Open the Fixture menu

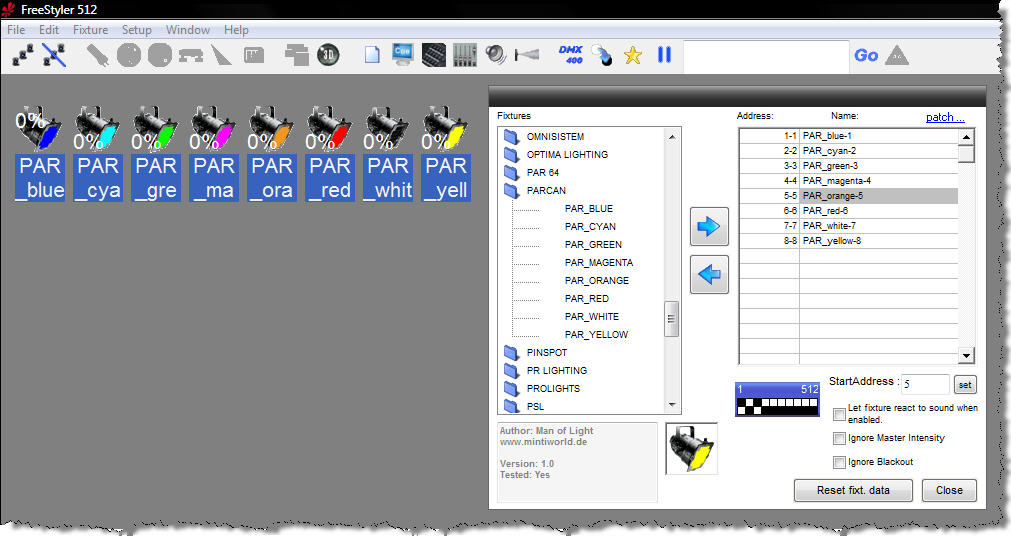[90, 30]
